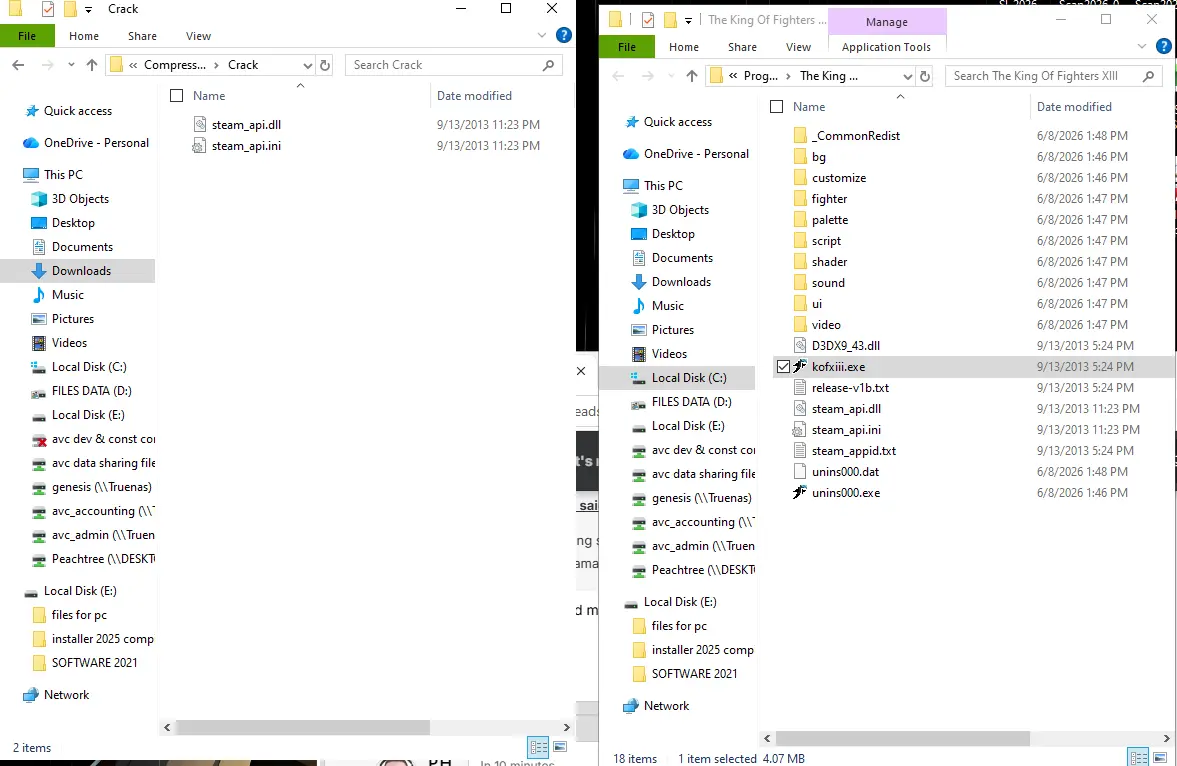Open OneDrive - Personal in King Of Fighters sidebar
The width and height of the screenshot is (1177, 766).
point(696,154)
